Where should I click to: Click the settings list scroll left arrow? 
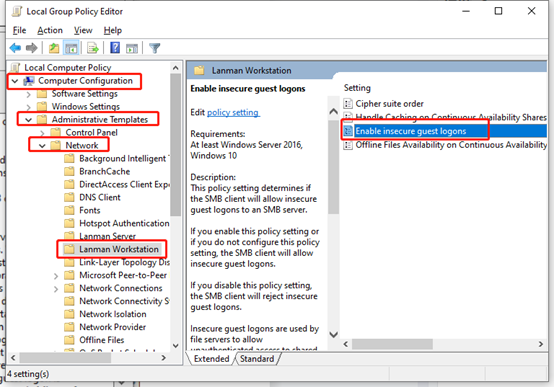[x=346, y=344]
